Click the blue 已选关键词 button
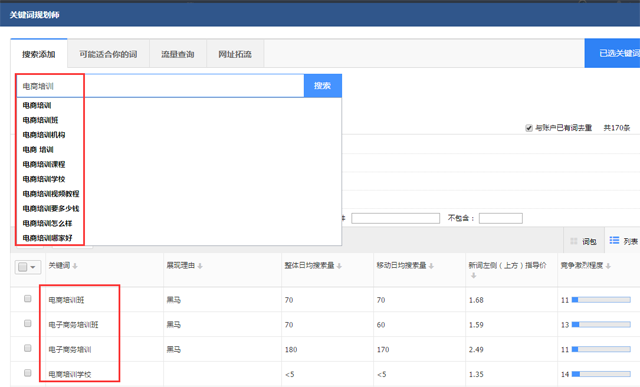The height and width of the screenshot is (387, 640). click(x=612, y=53)
